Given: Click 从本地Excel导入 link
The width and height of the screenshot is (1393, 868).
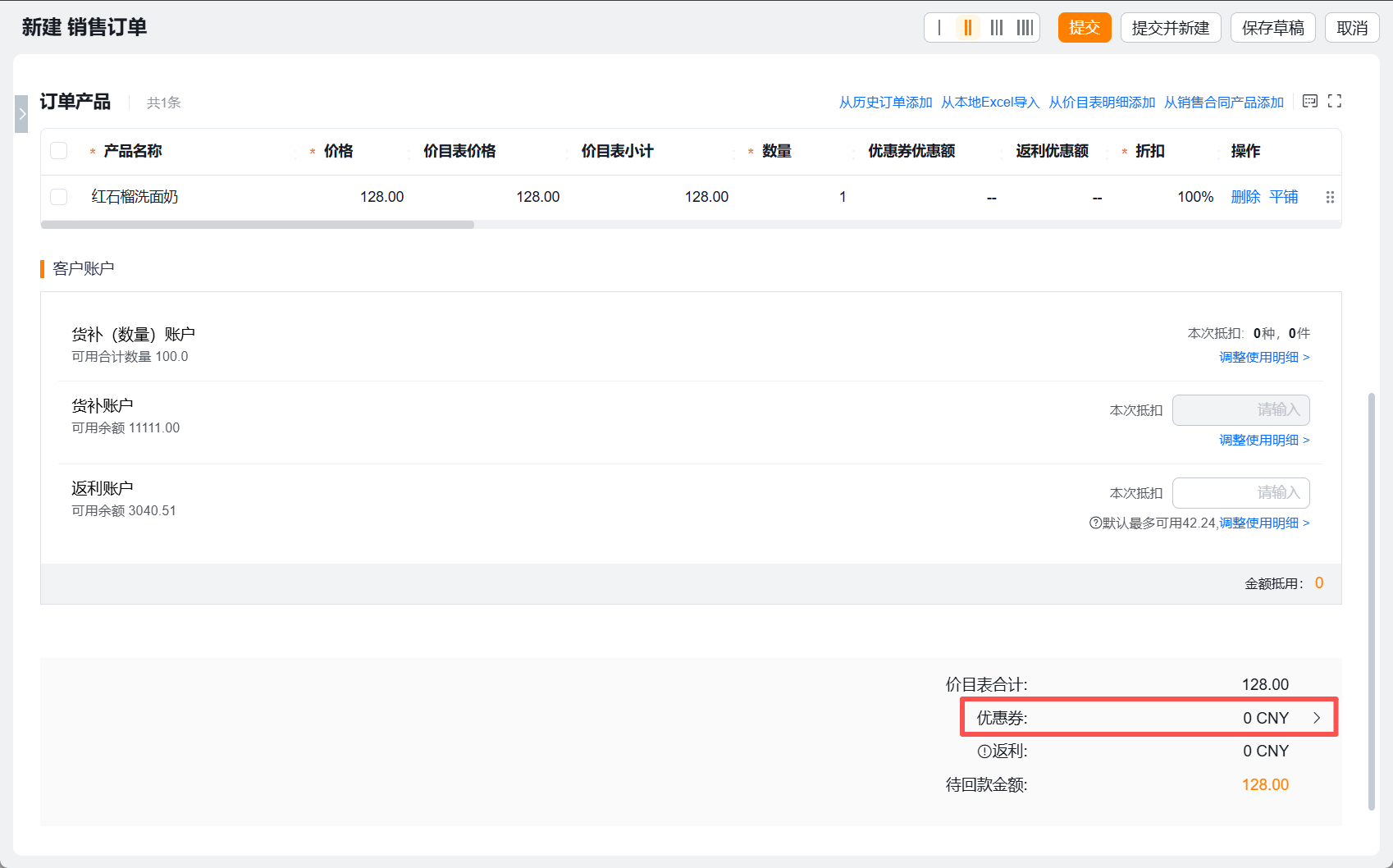Looking at the screenshot, I should point(990,103).
